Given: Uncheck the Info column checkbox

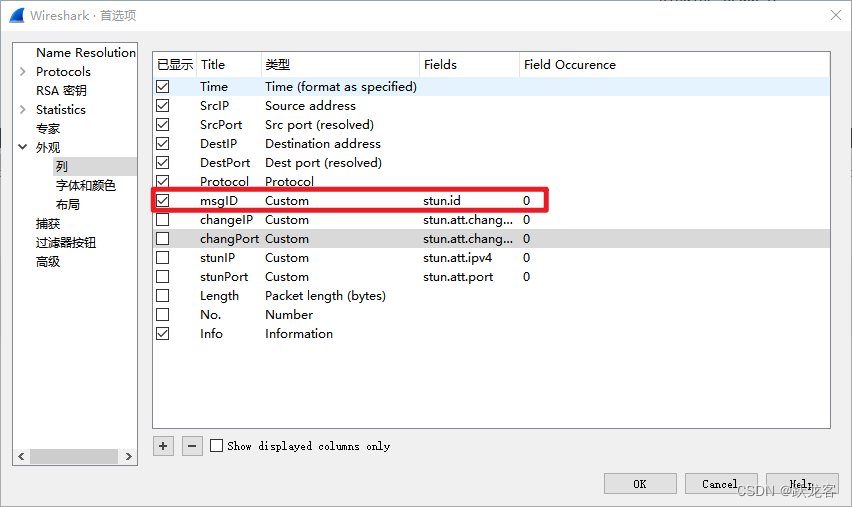Looking at the screenshot, I should (x=162, y=334).
